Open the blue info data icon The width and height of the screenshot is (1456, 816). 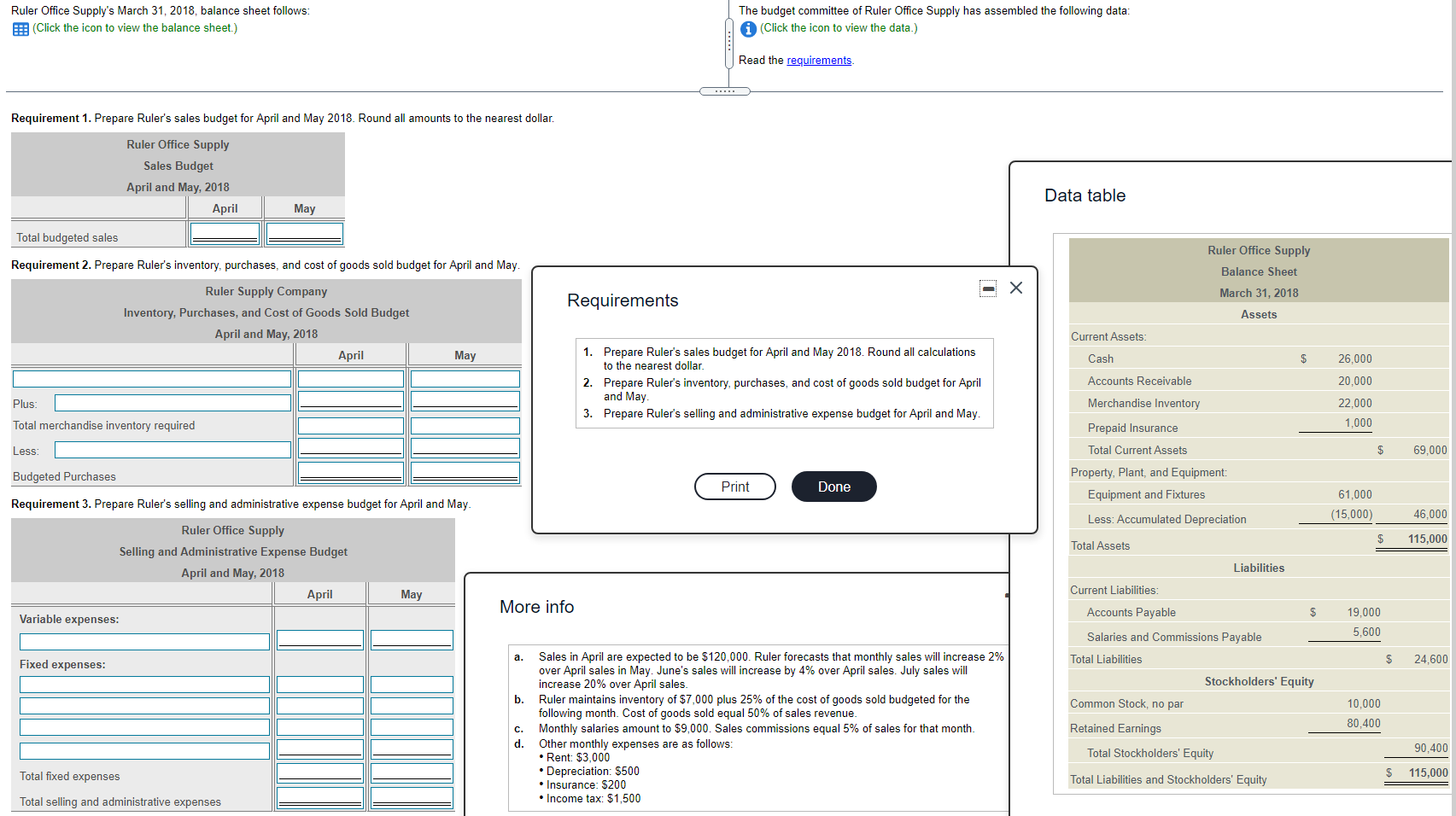tap(748, 29)
